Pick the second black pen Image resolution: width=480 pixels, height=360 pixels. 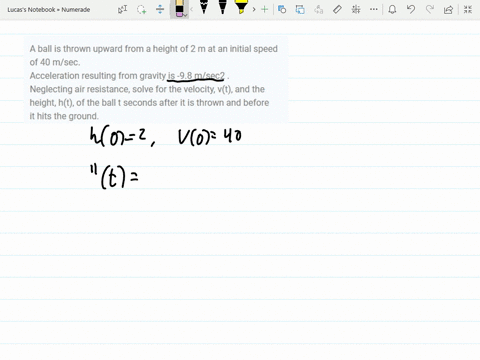[x=222, y=7]
